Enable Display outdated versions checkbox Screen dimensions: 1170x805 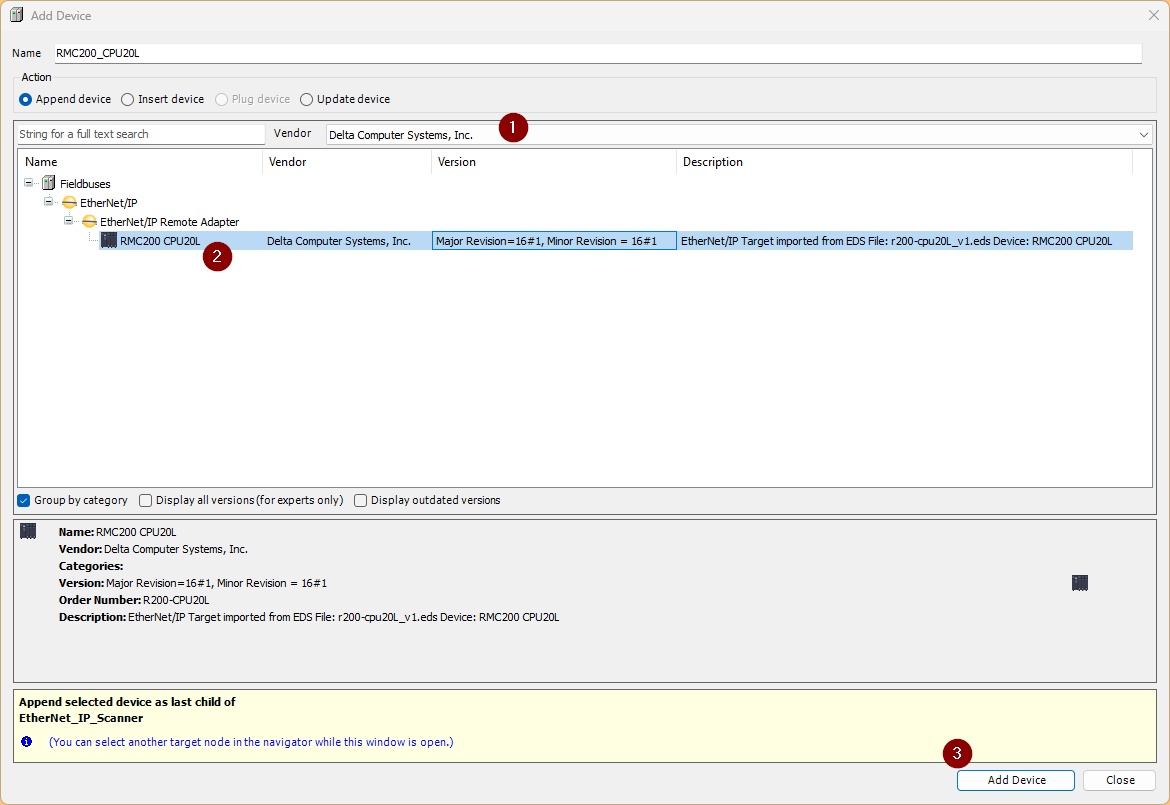361,501
